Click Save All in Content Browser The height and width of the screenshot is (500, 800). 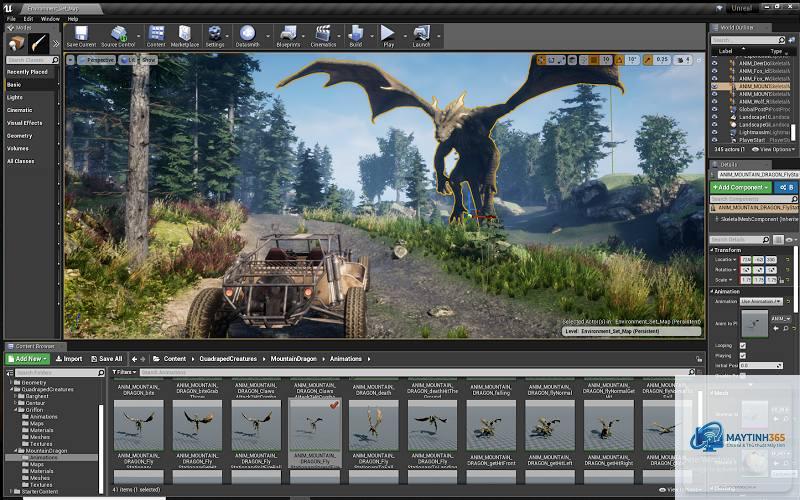tap(107, 359)
